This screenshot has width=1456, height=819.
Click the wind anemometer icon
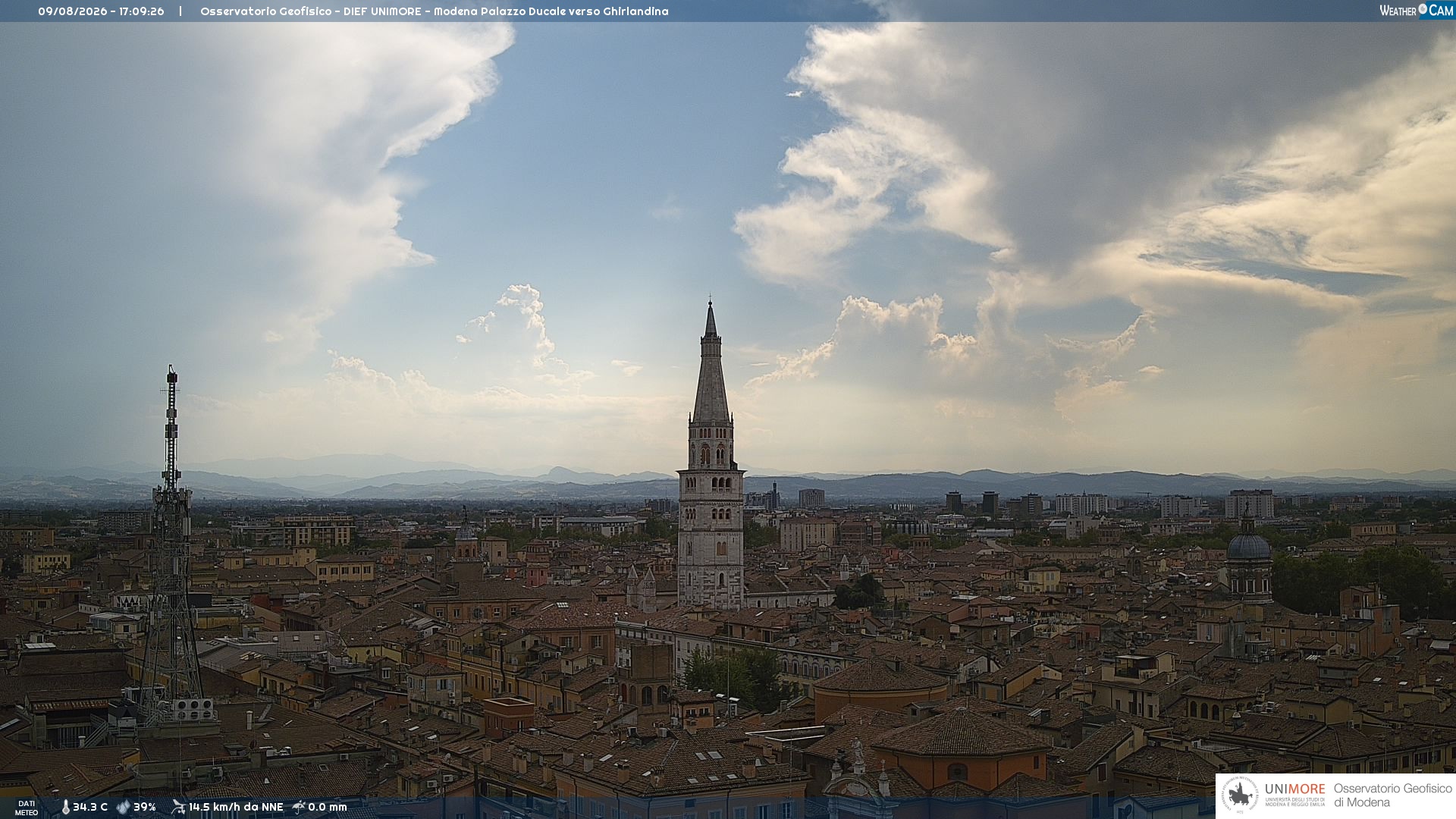pos(178,807)
